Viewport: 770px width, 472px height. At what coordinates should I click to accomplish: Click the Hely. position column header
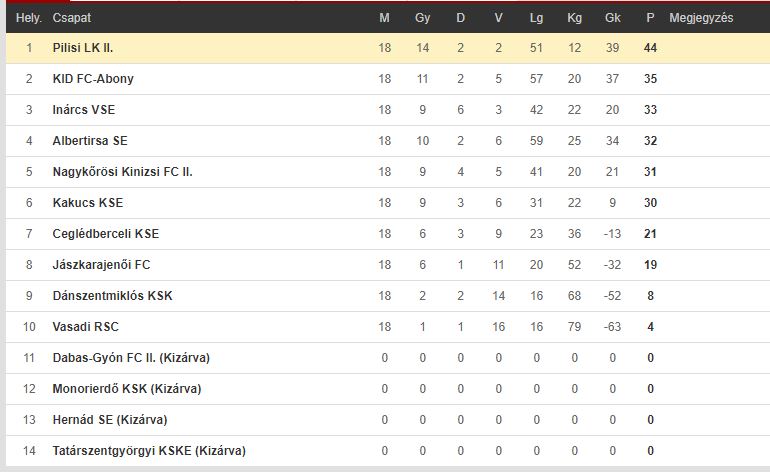(29, 18)
